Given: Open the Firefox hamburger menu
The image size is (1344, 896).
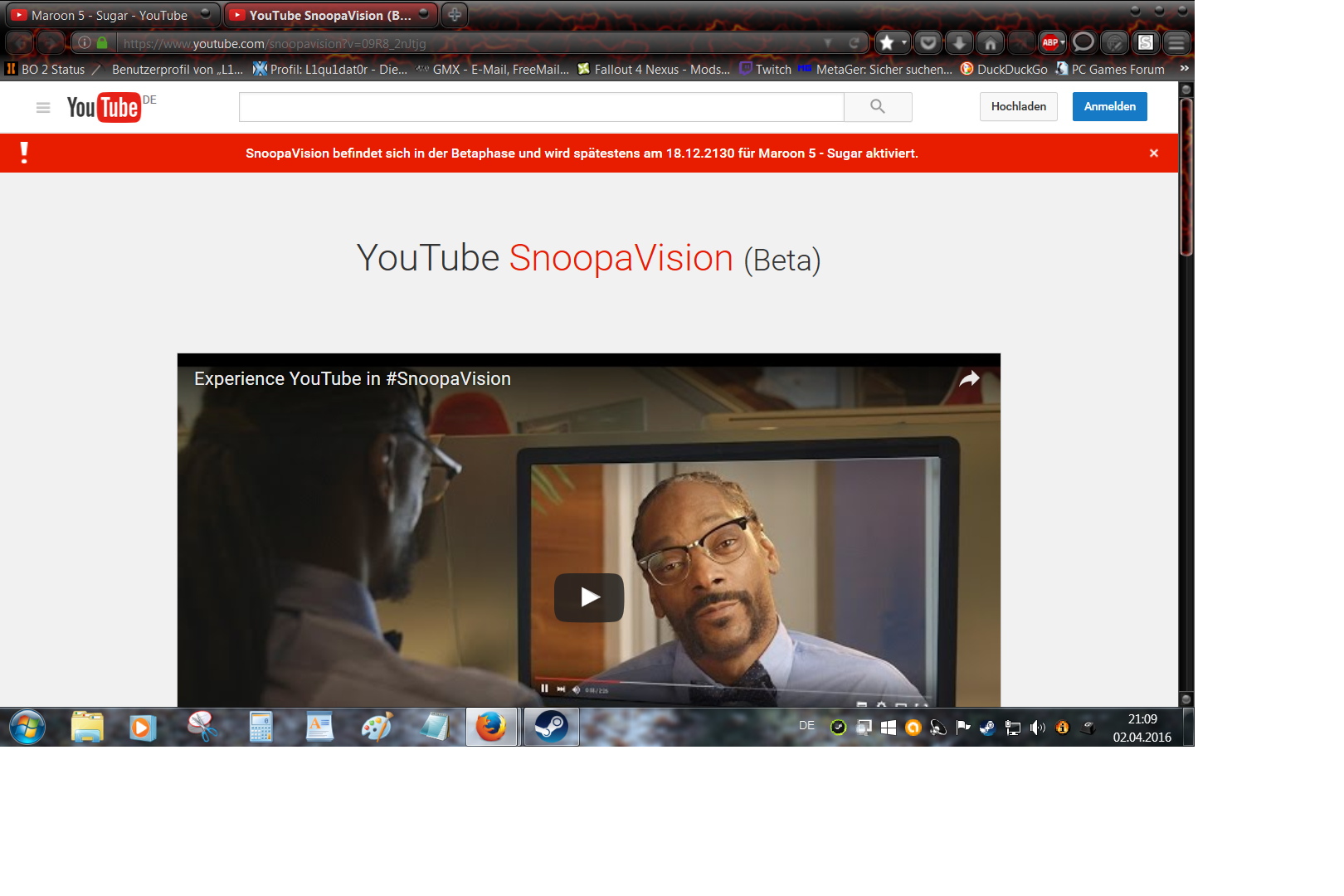Looking at the screenshot, I should 1176,42.
